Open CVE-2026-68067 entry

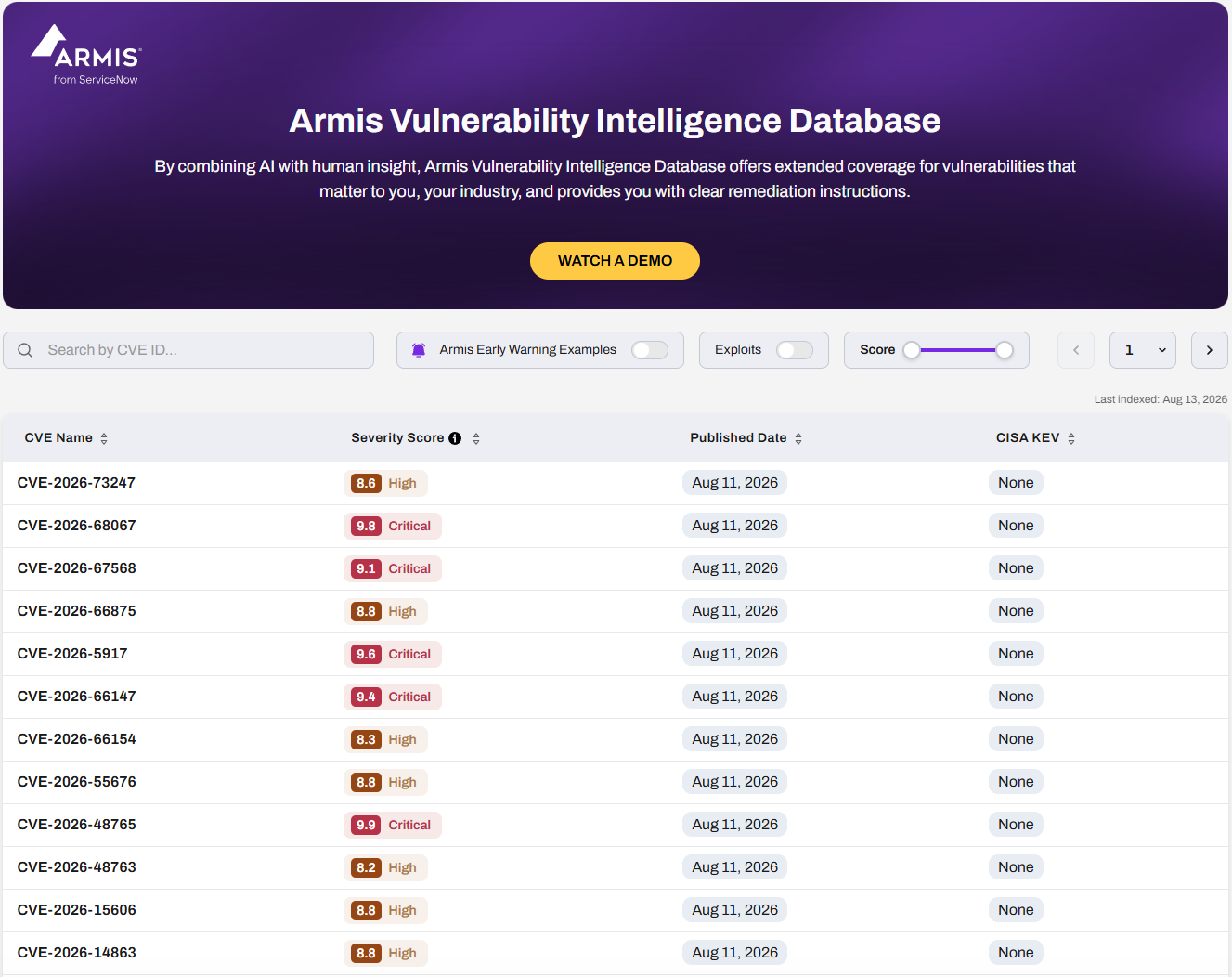tap(76, 526)
